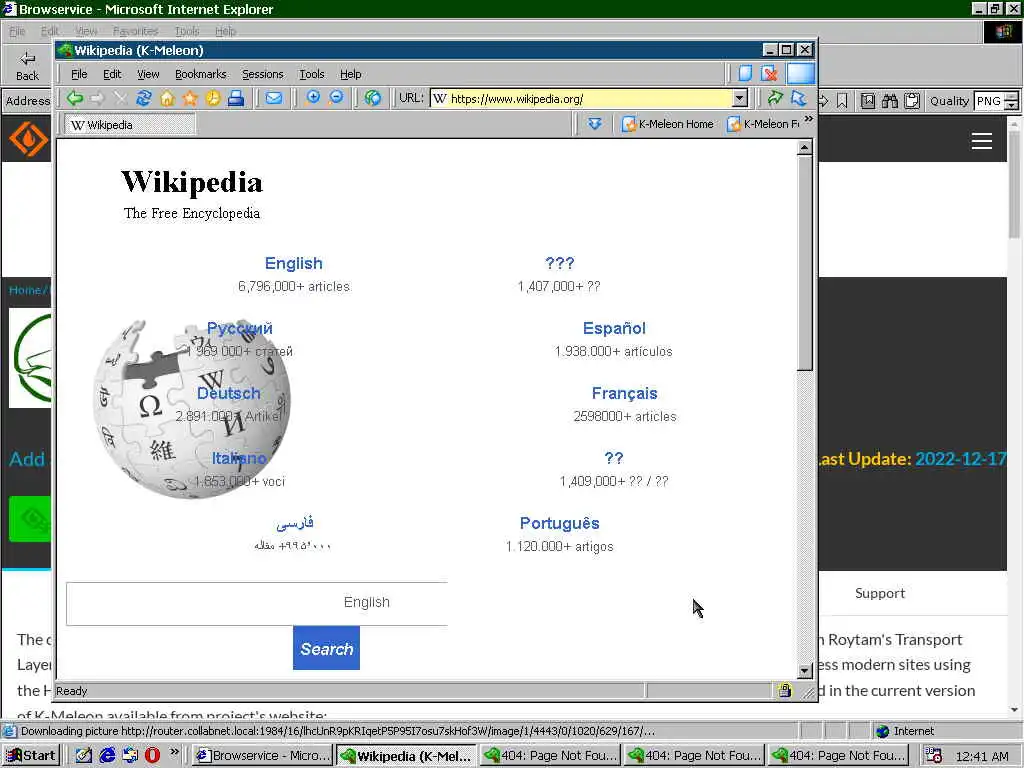Click K-Meleon green Back arrow

pyautogui.click(x=75, y=99)
